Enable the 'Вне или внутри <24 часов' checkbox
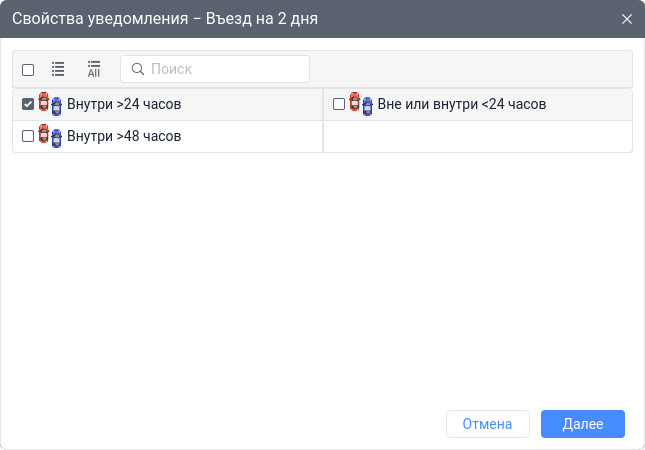 click(x=339, y=104)
